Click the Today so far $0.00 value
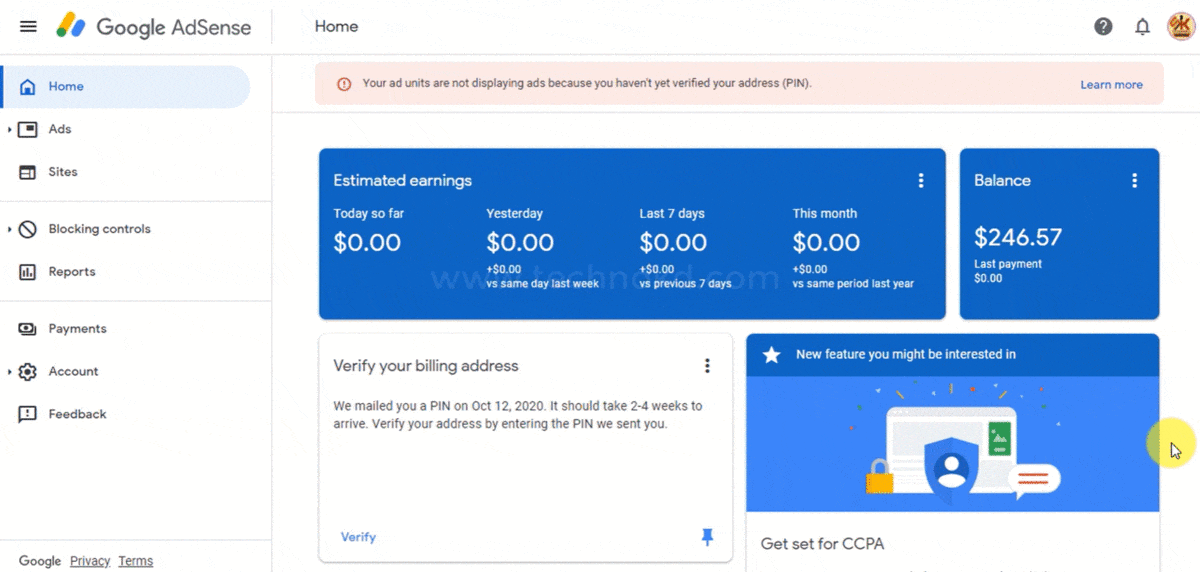 pyautogui.click(x=367, y=242)
